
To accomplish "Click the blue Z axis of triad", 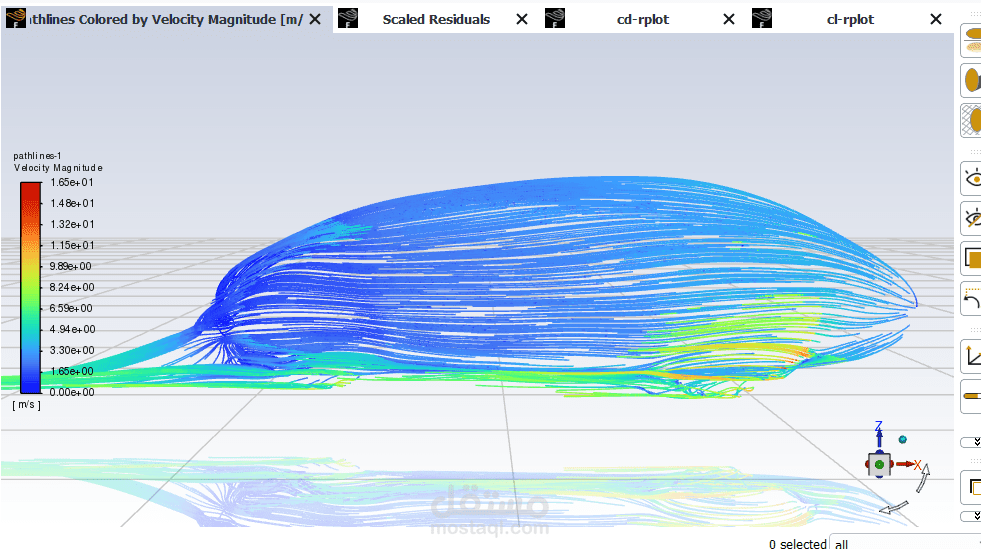I will point(879,434).
